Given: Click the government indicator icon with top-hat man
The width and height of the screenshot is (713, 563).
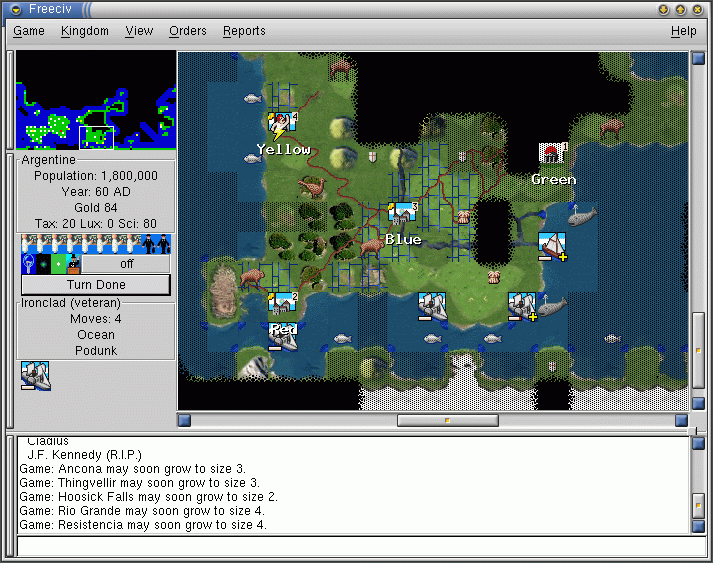Looking at the screenshot, I should tap(74, 264).
